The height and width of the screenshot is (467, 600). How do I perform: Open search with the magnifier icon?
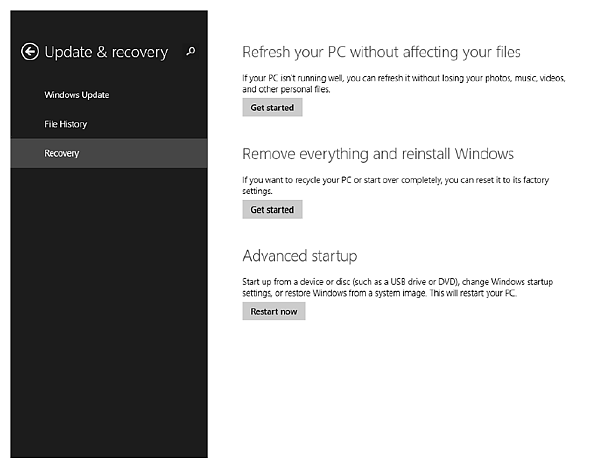point(191,52)
